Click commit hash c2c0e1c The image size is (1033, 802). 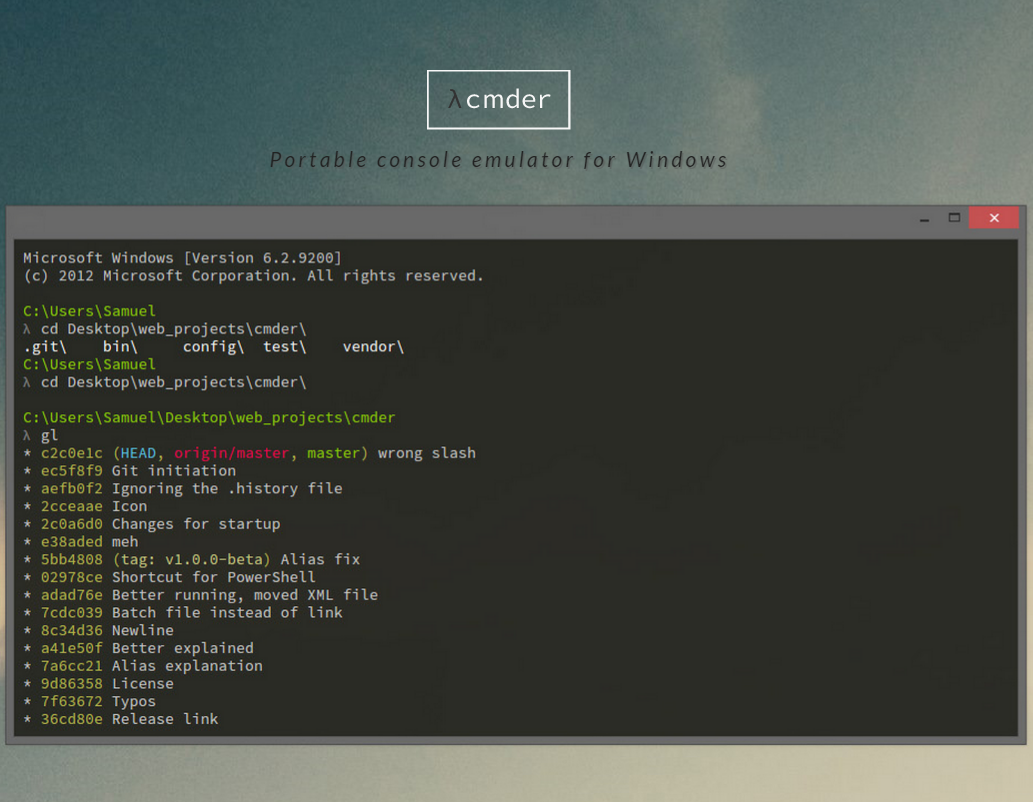(x=72, y=453)
